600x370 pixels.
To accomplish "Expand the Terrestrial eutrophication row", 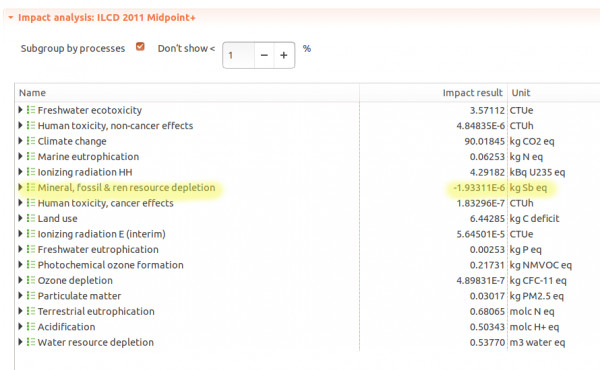I will coord(20,311).
